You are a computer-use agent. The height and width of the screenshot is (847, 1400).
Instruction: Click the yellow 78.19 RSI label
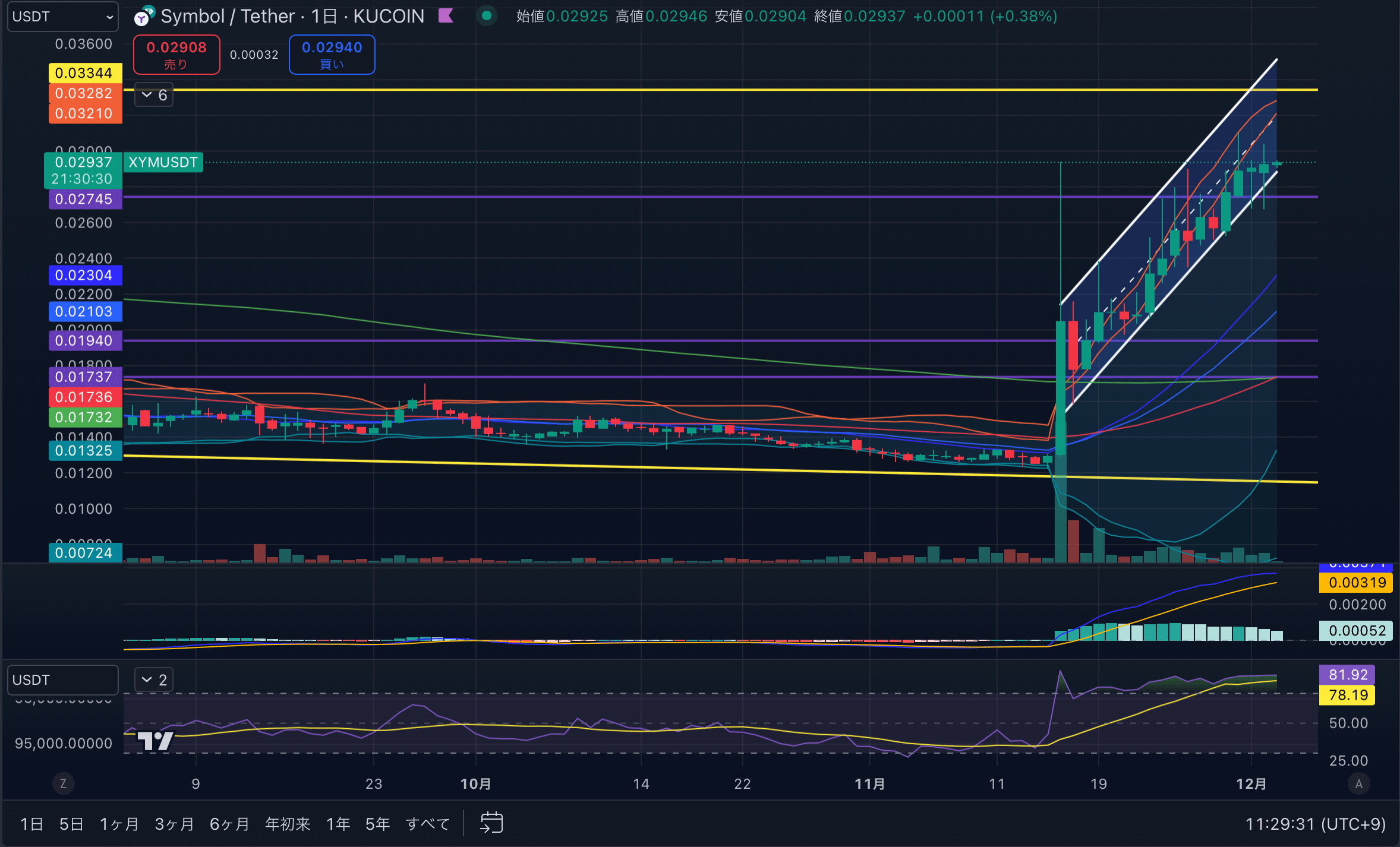[x=1347, y=694]
